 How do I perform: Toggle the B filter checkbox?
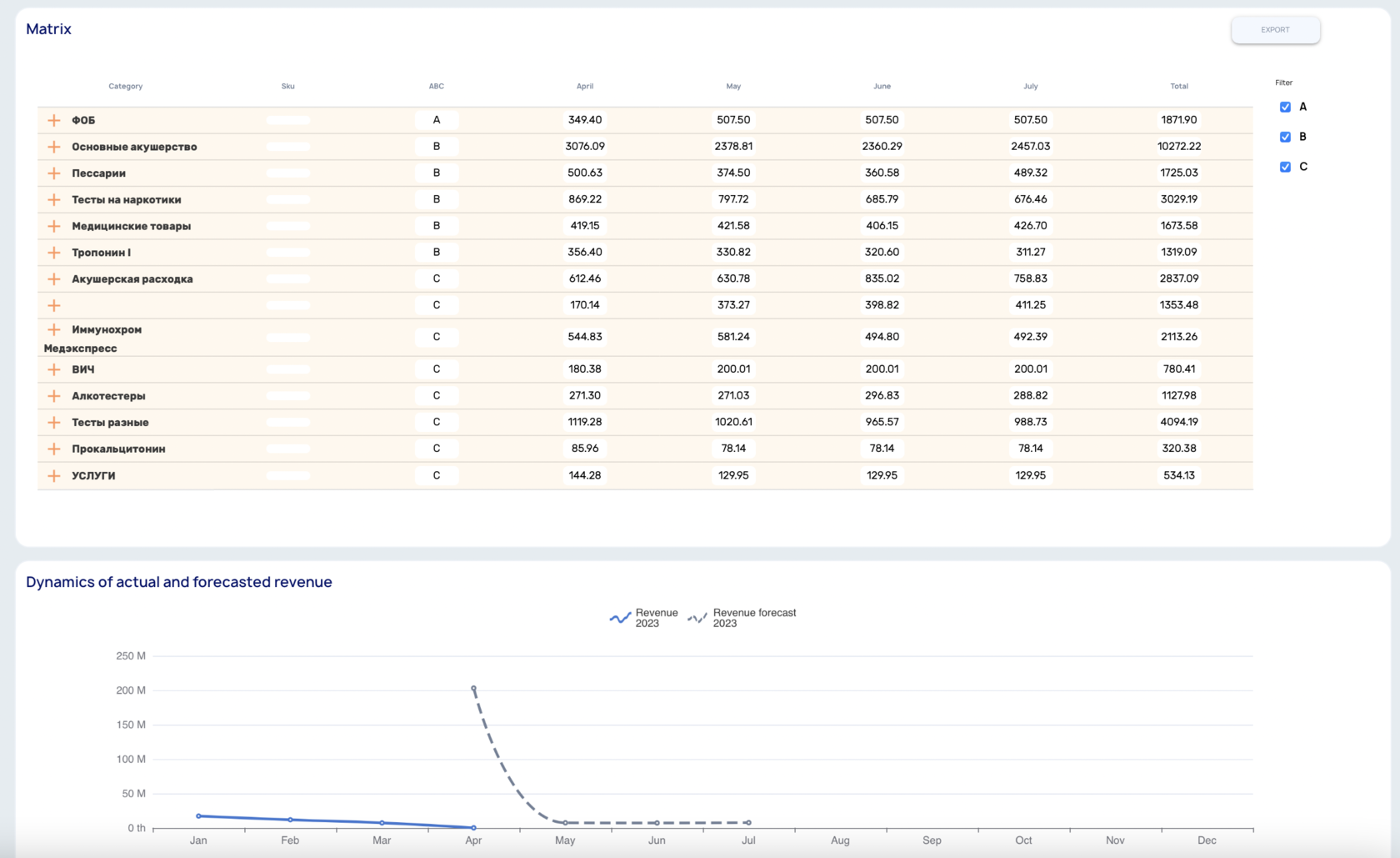tap(1285, 137)
